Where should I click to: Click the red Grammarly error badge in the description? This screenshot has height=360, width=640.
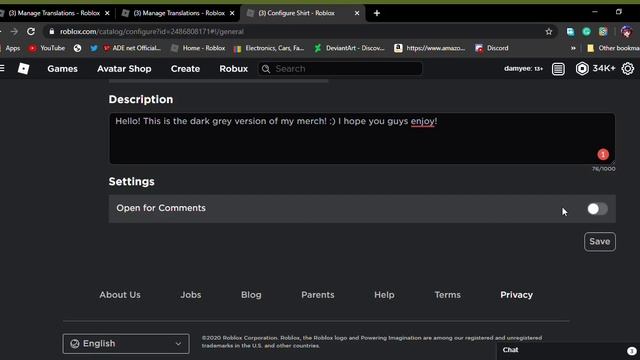pos(603,154)
